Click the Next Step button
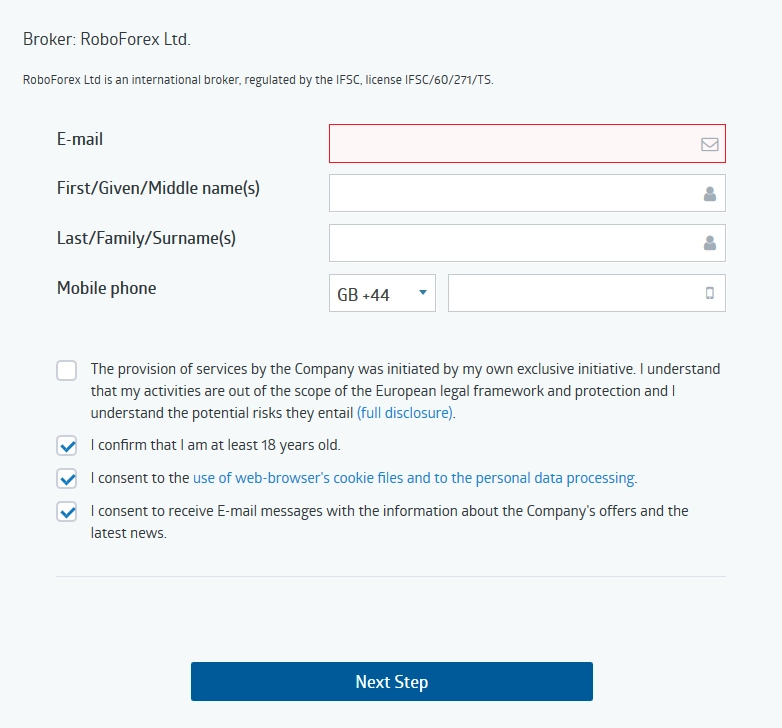This screenshot has width=782, height=728. (x=392, y=682)
